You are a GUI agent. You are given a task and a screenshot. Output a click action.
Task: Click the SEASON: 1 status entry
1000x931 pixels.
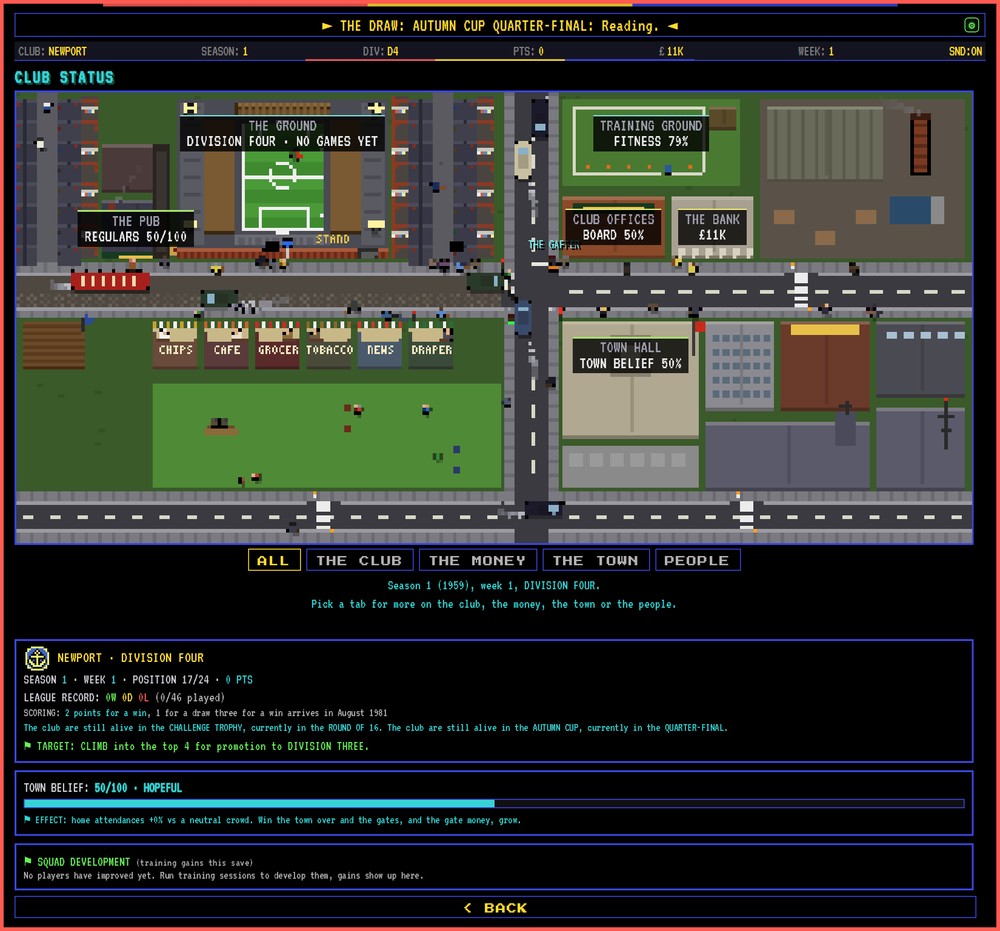(x=224, y=52)
